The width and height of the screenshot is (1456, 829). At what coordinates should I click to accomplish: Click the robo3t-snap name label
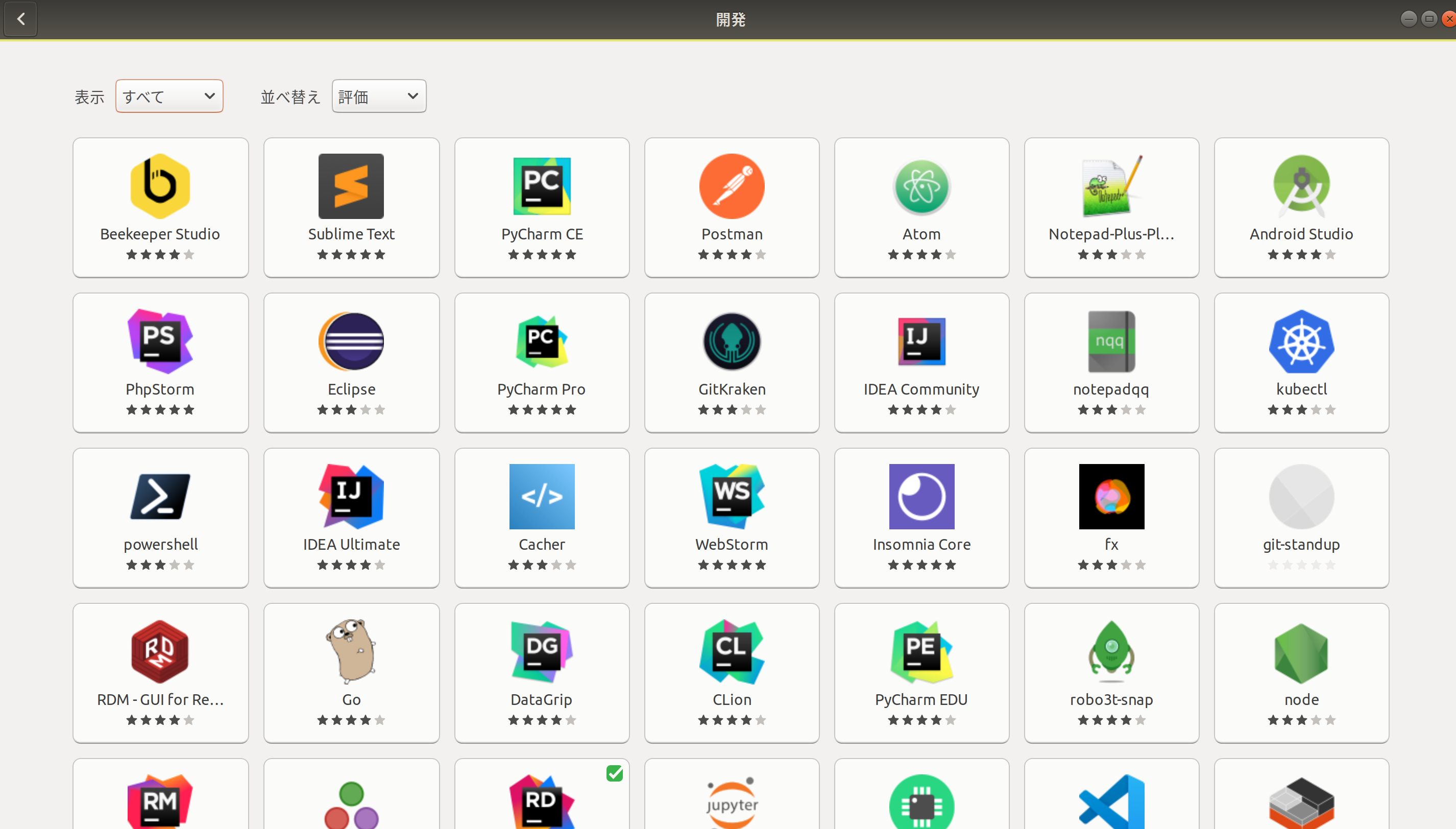[x=1111, y=700]
